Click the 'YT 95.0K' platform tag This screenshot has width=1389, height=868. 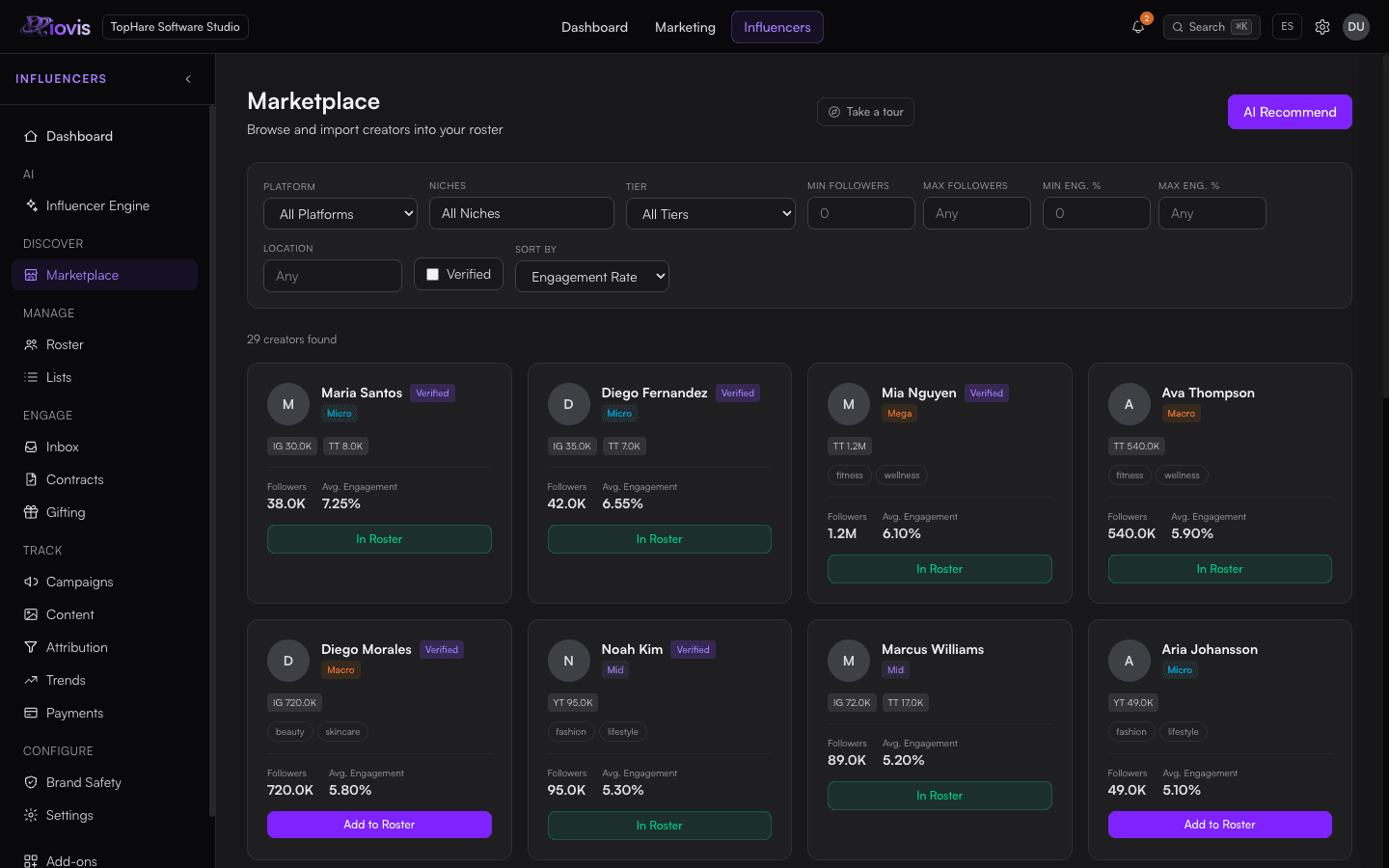point(573,703)
